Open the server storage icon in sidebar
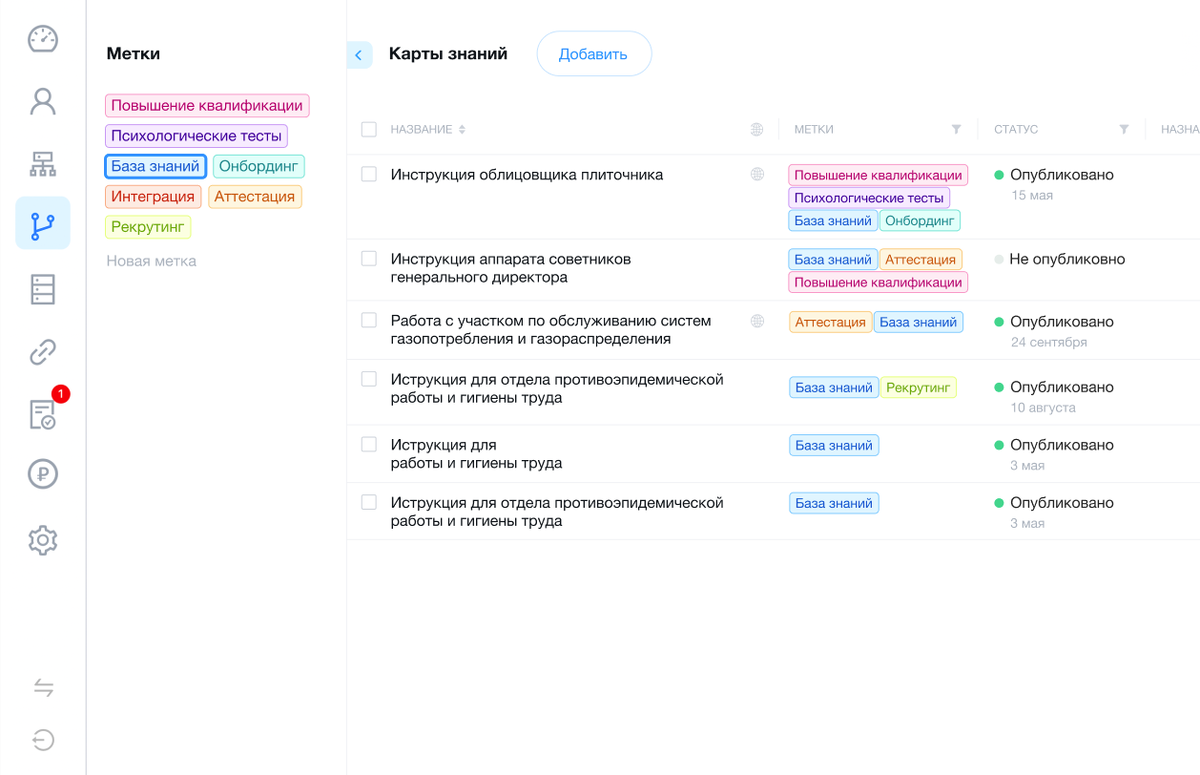1200x775 pixels. point(43,289)
